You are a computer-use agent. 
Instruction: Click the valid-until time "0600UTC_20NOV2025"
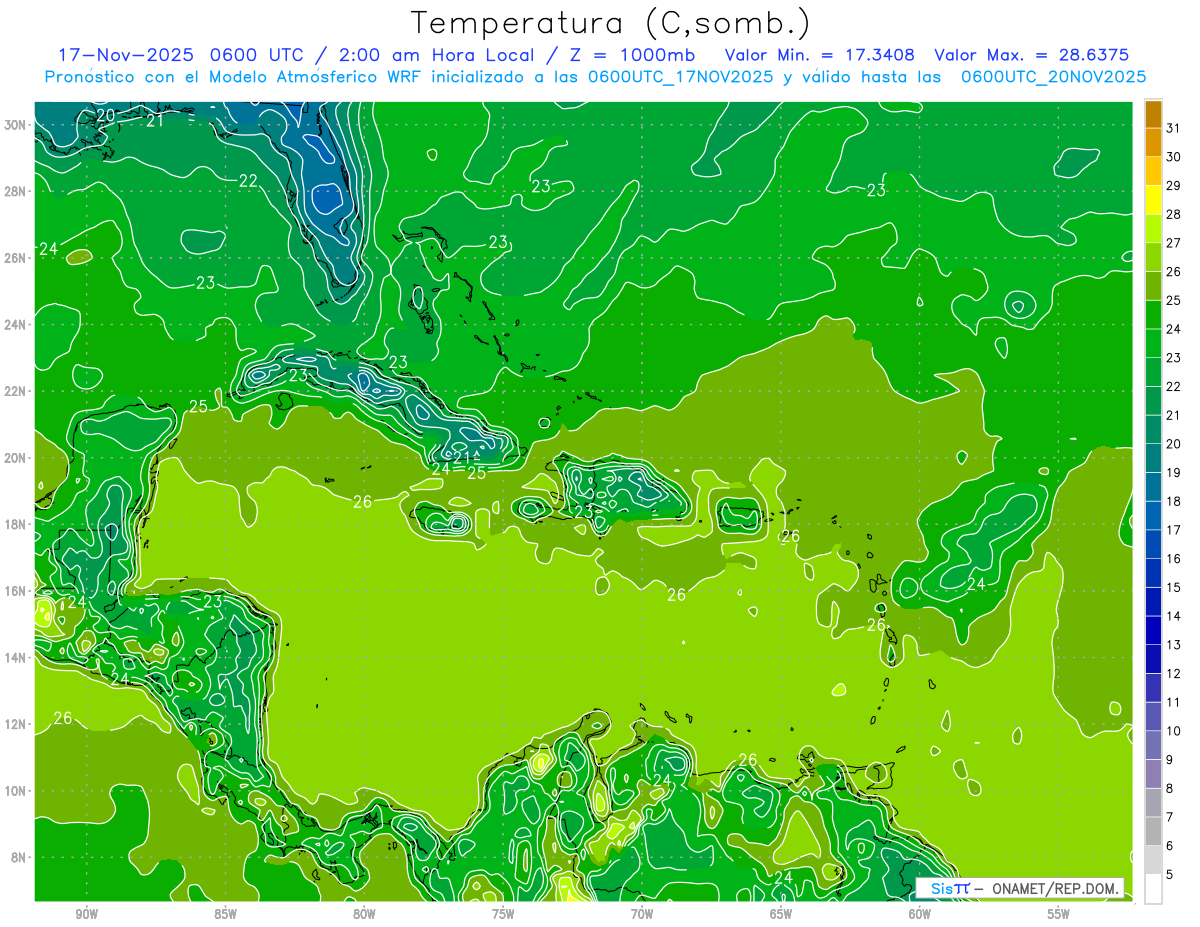point(1053,76)
